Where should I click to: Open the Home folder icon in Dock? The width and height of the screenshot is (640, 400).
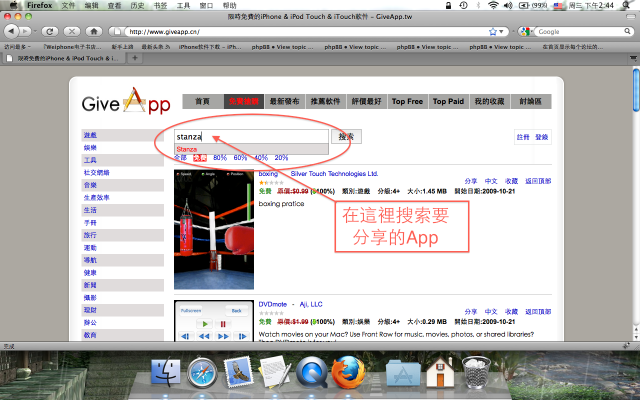coord(440,372)
